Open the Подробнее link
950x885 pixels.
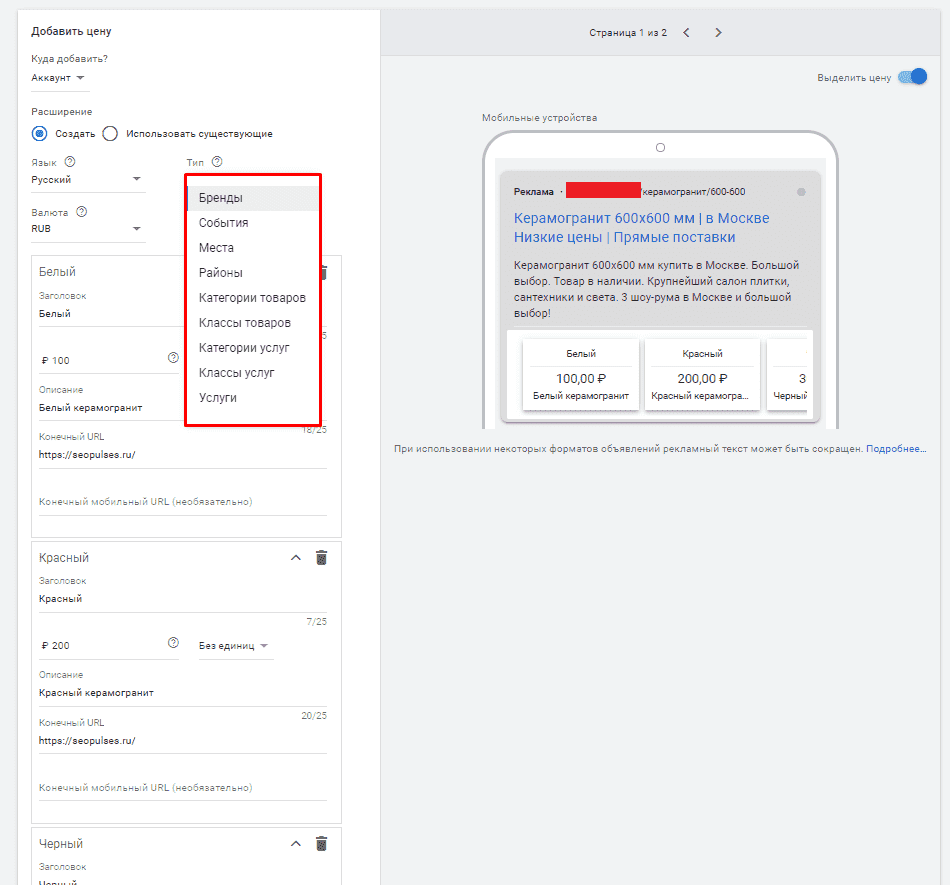pos(896,449)
